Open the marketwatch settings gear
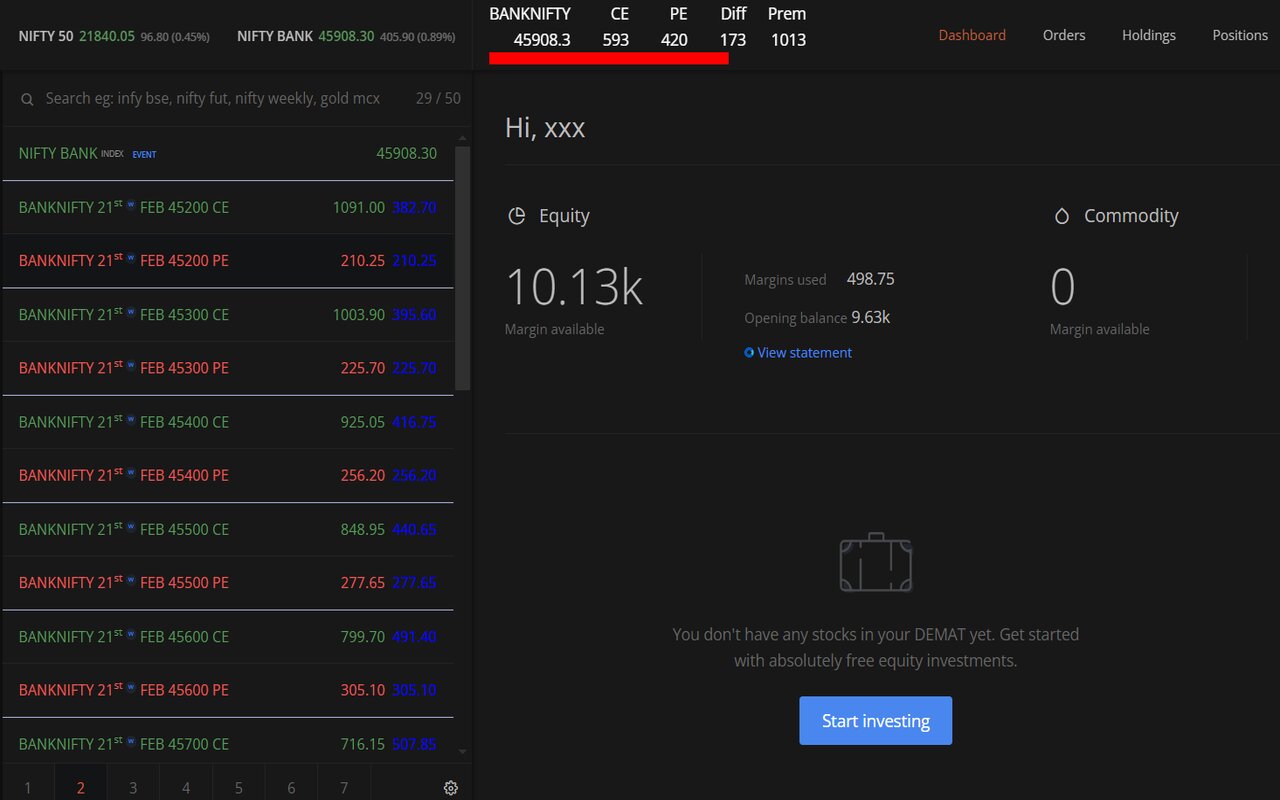Viewport: 1280px width, 800px height. [450, 787]
